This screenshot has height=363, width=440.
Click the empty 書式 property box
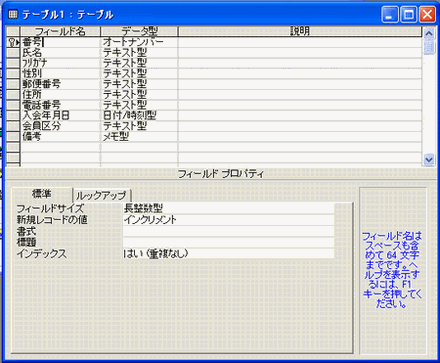(228, 231)
